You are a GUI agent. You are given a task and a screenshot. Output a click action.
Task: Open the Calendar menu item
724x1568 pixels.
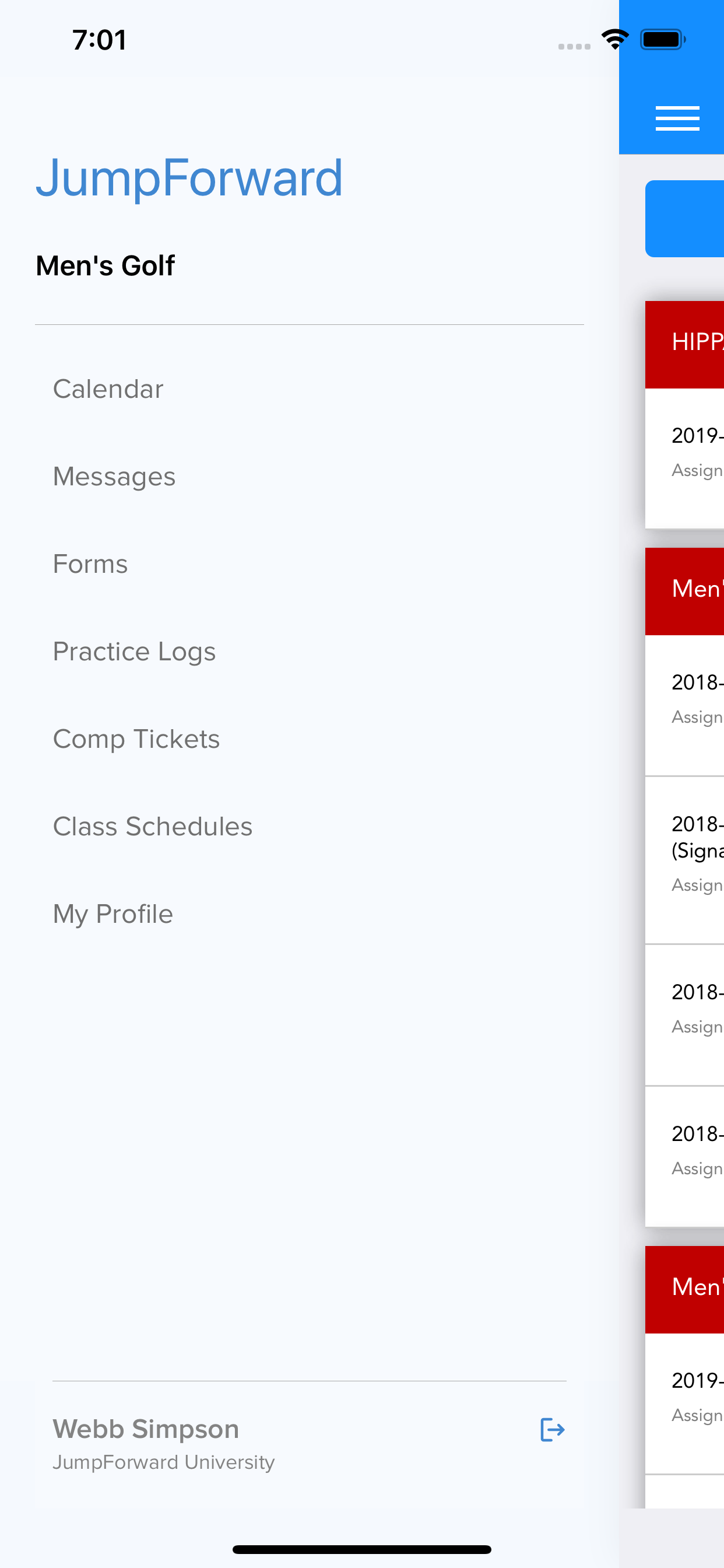tap(108, 389)
